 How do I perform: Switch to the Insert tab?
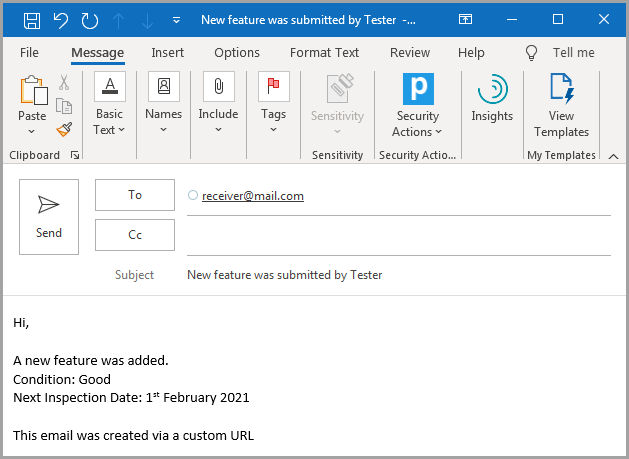[167, 53]
